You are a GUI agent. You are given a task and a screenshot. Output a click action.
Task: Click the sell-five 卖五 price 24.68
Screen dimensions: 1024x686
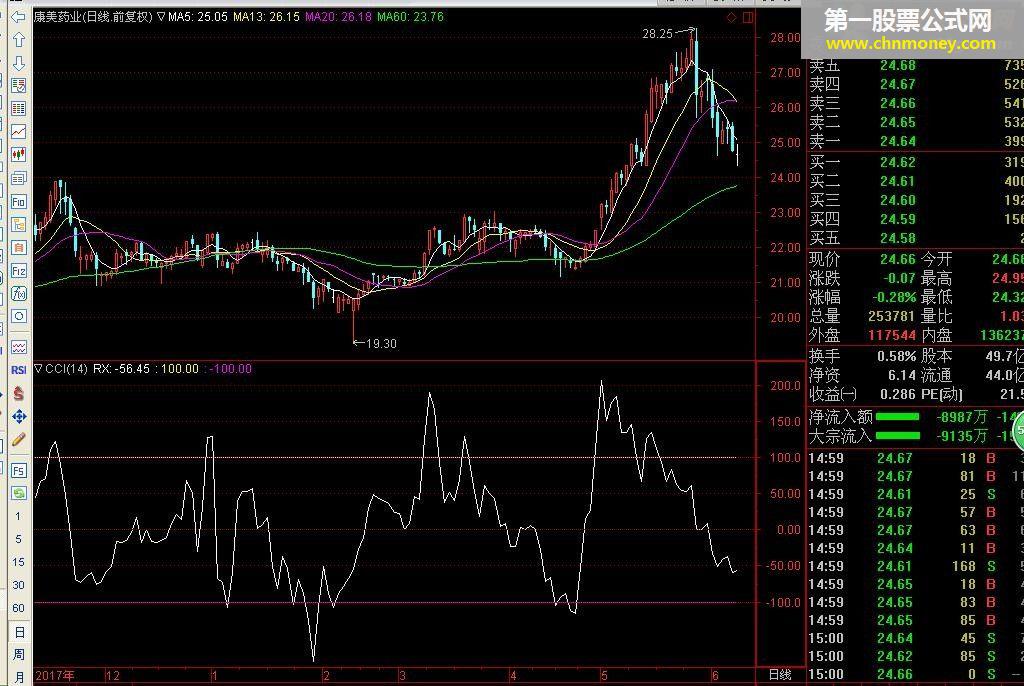click(x=897, y=65)
